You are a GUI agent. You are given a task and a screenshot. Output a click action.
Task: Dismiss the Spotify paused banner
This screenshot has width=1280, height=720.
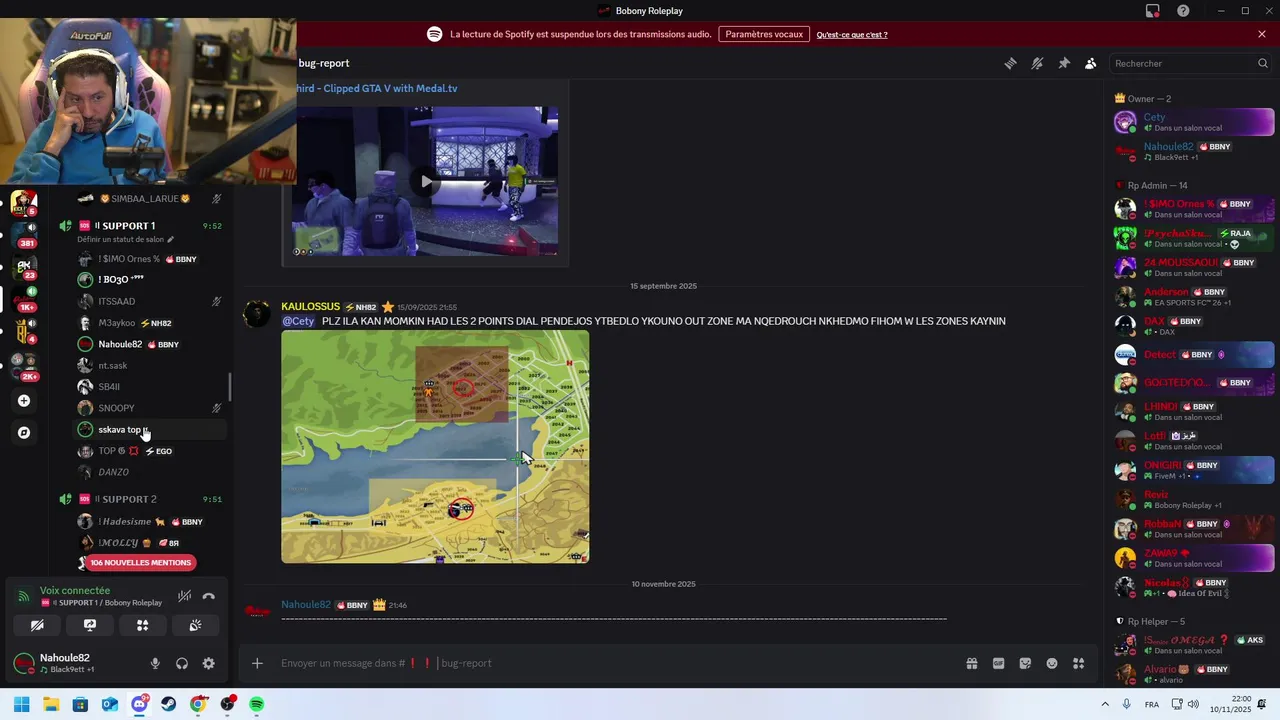pos(1262,34)
